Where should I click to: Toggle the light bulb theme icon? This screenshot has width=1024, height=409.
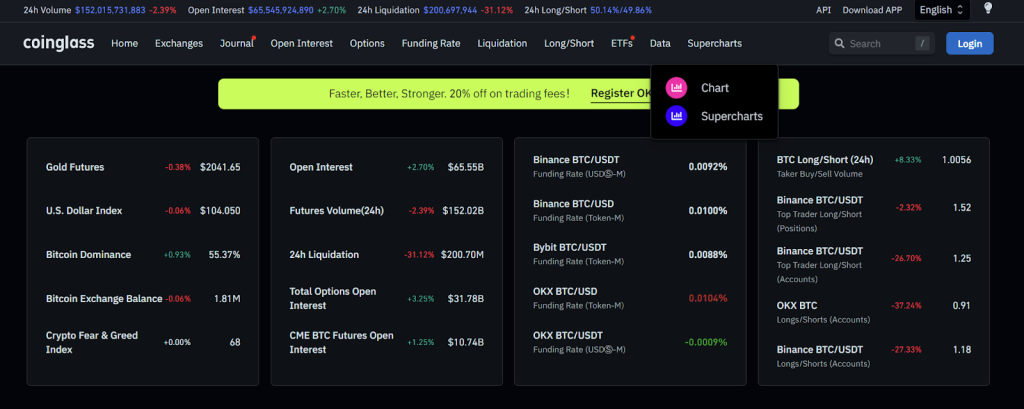(987, 8)
